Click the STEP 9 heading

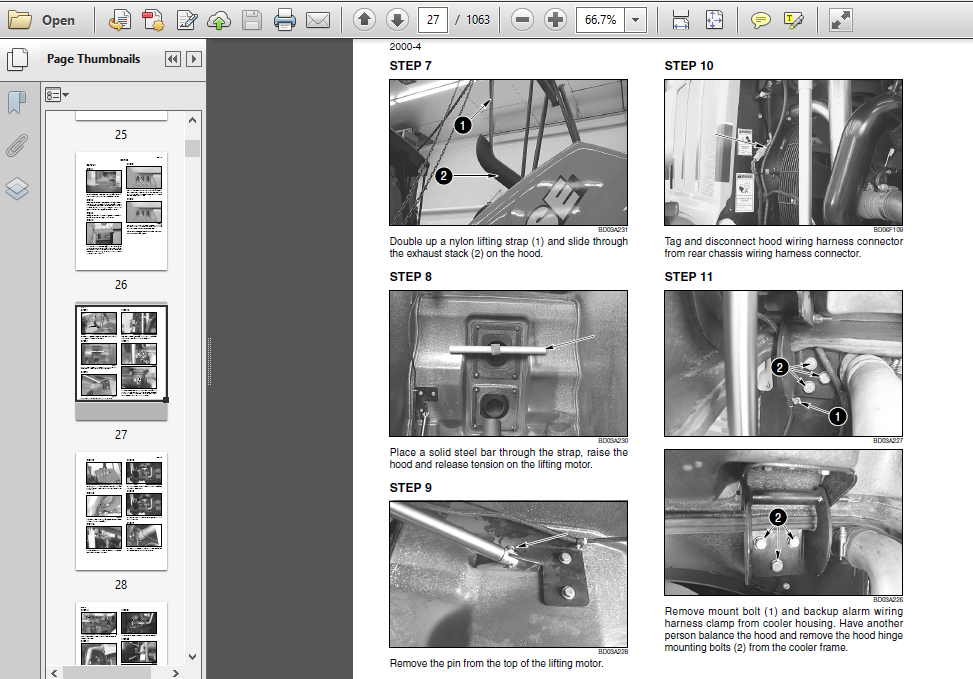pyautogui.click(x=410, y=488)
